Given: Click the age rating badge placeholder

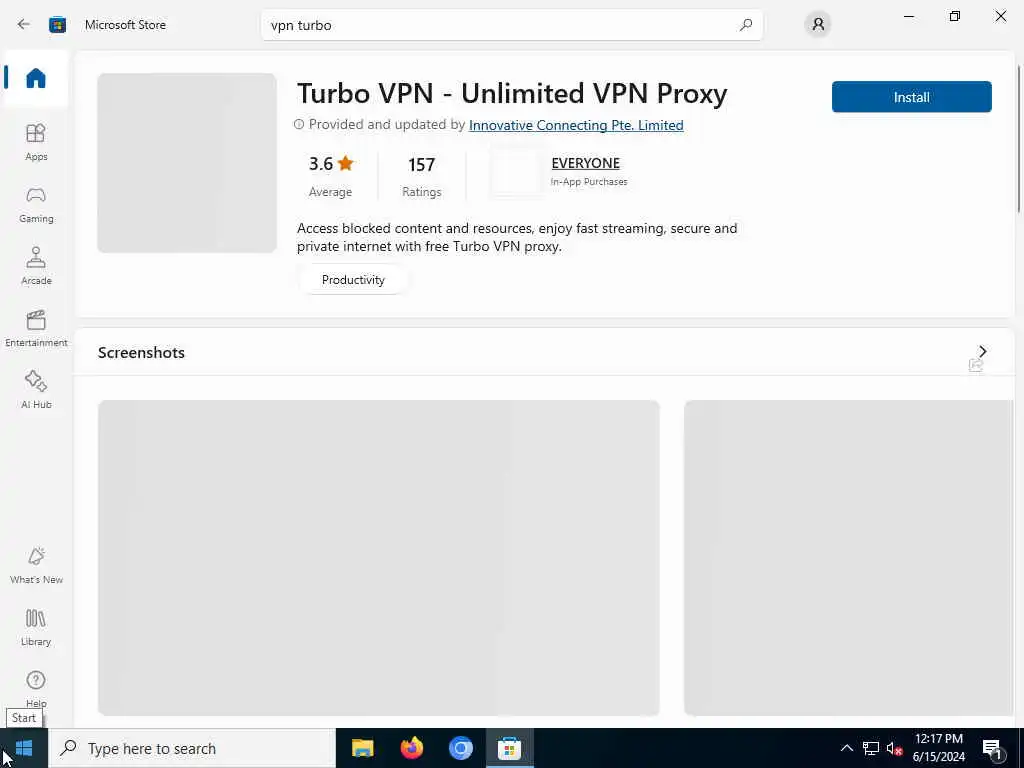Looking at the screenshot, I should [515, 173].
